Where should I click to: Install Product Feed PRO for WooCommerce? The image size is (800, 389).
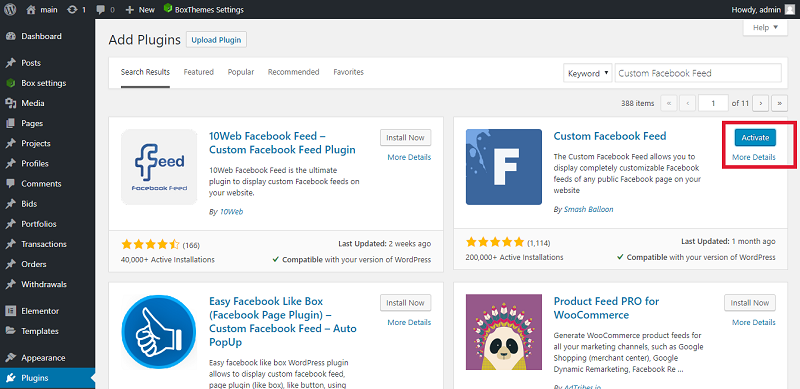coord(750,303)
